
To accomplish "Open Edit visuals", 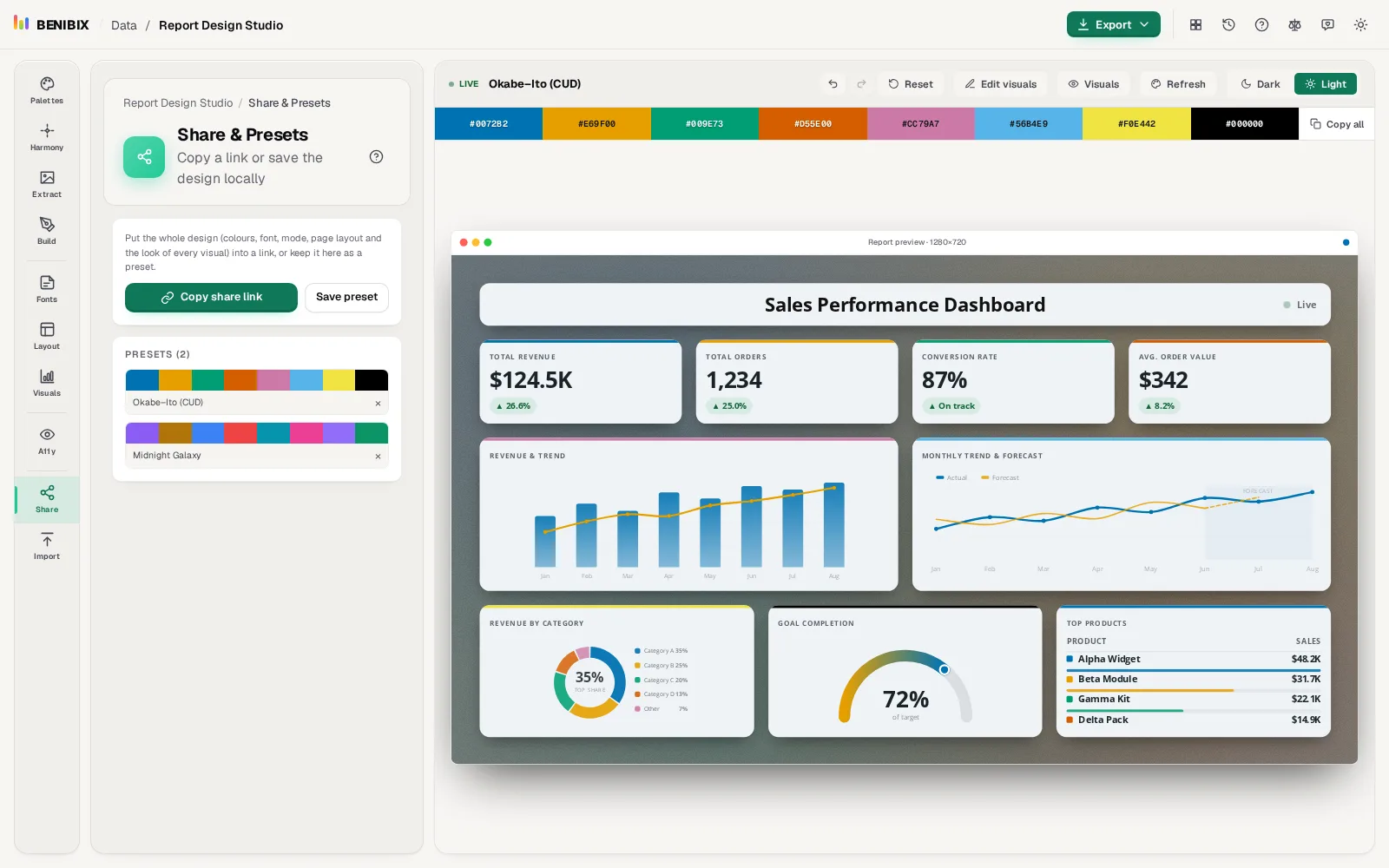I will point(1000,84).
